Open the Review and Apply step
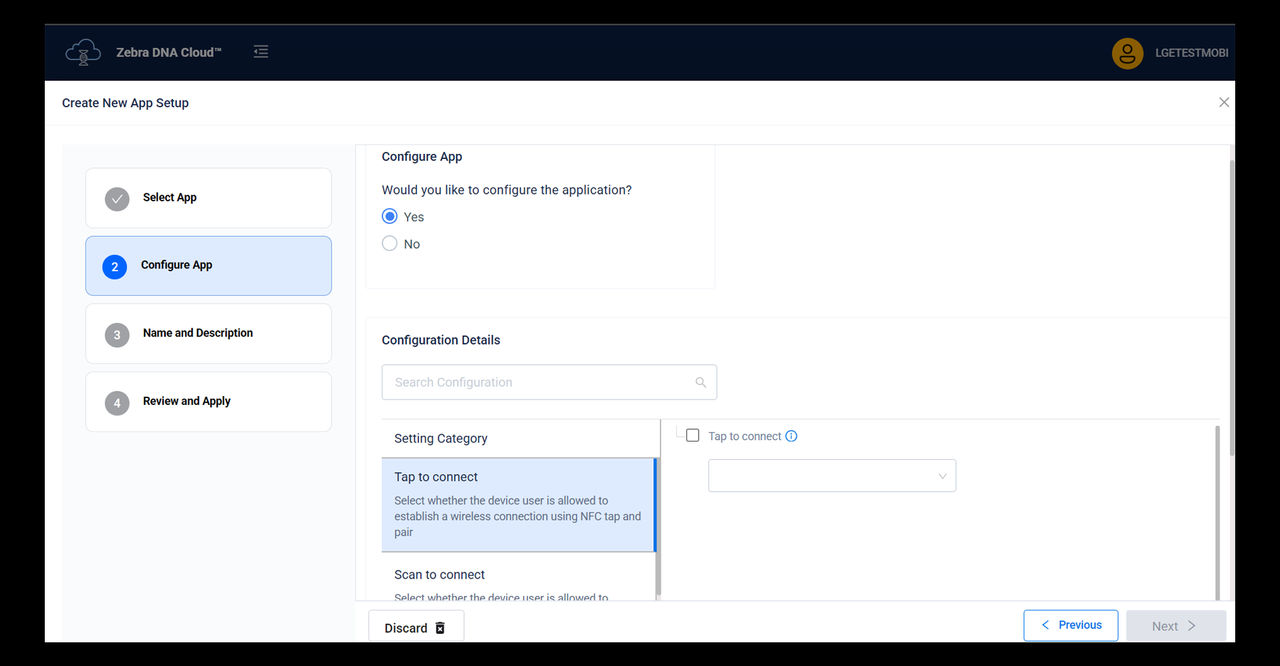Image resolution: width=1280 pixels, height=666 pixels. click(x=208, y=401)
